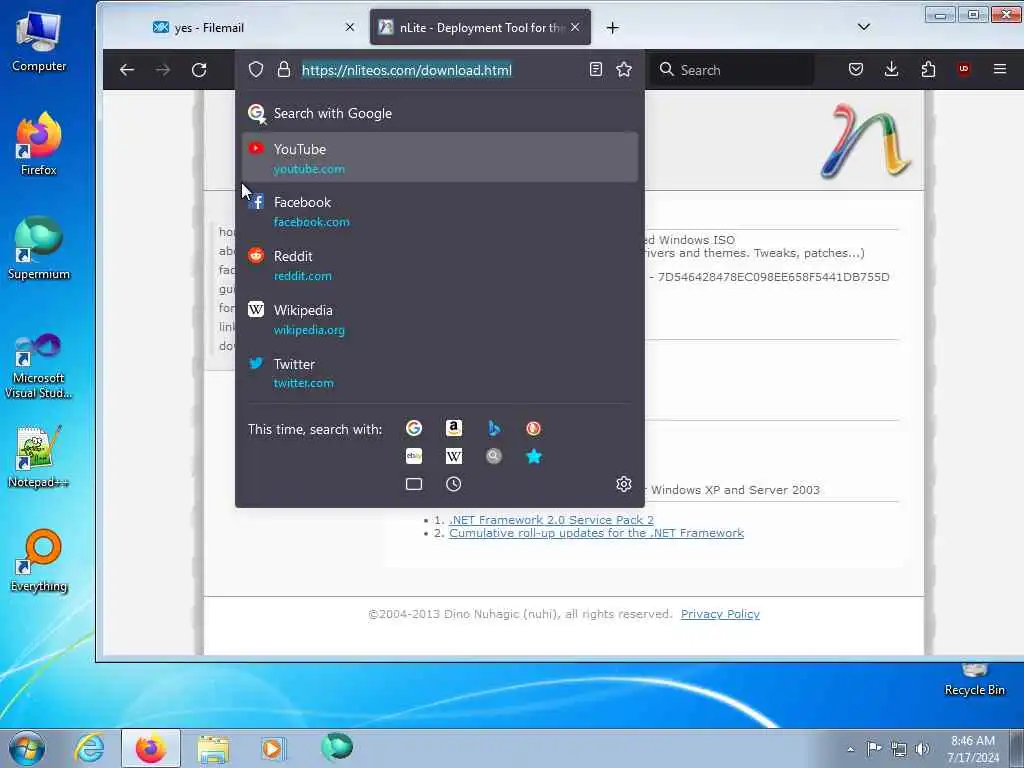Toggle reader view icon in address bar

pyautogui.click(x=596, y=69)
